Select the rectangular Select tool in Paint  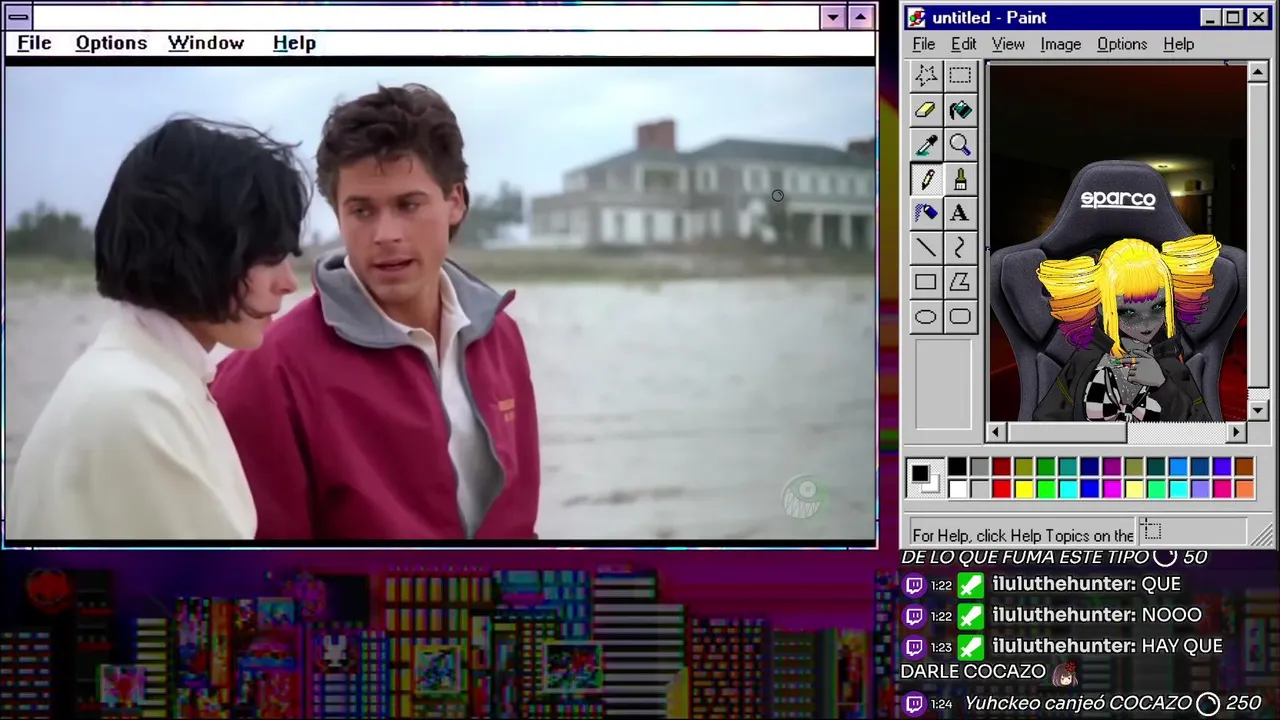(x=960, y=76)
